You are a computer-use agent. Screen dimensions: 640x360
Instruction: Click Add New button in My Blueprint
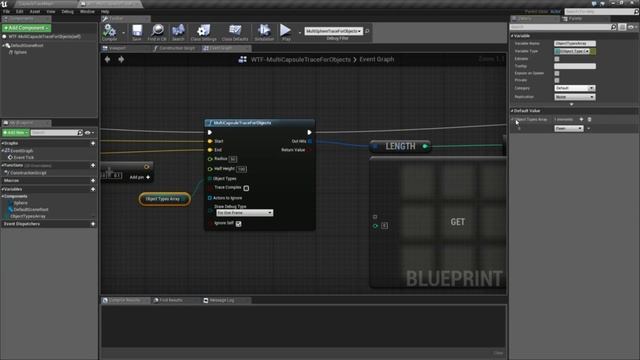point(16,133)
